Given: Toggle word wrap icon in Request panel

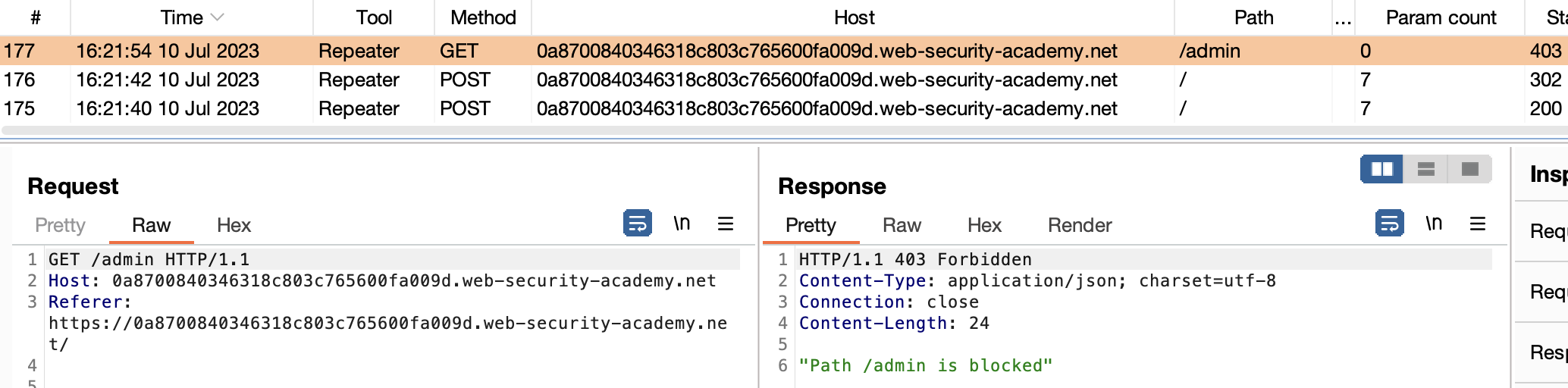Looking at the screenshot, I should click(637, 224).
